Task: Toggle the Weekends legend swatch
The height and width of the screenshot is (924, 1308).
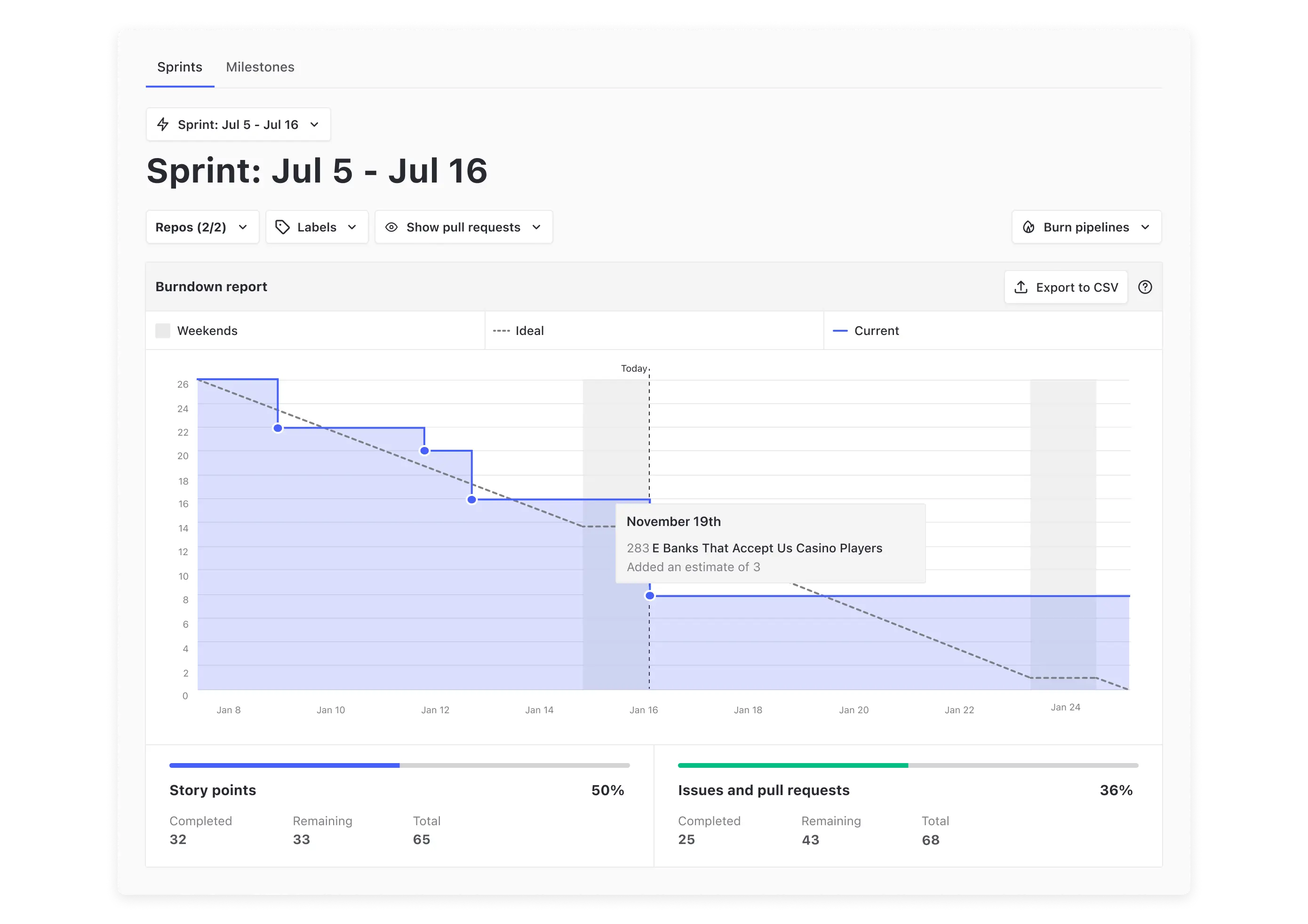Action: pyautogui.click(x=163, y=330)
